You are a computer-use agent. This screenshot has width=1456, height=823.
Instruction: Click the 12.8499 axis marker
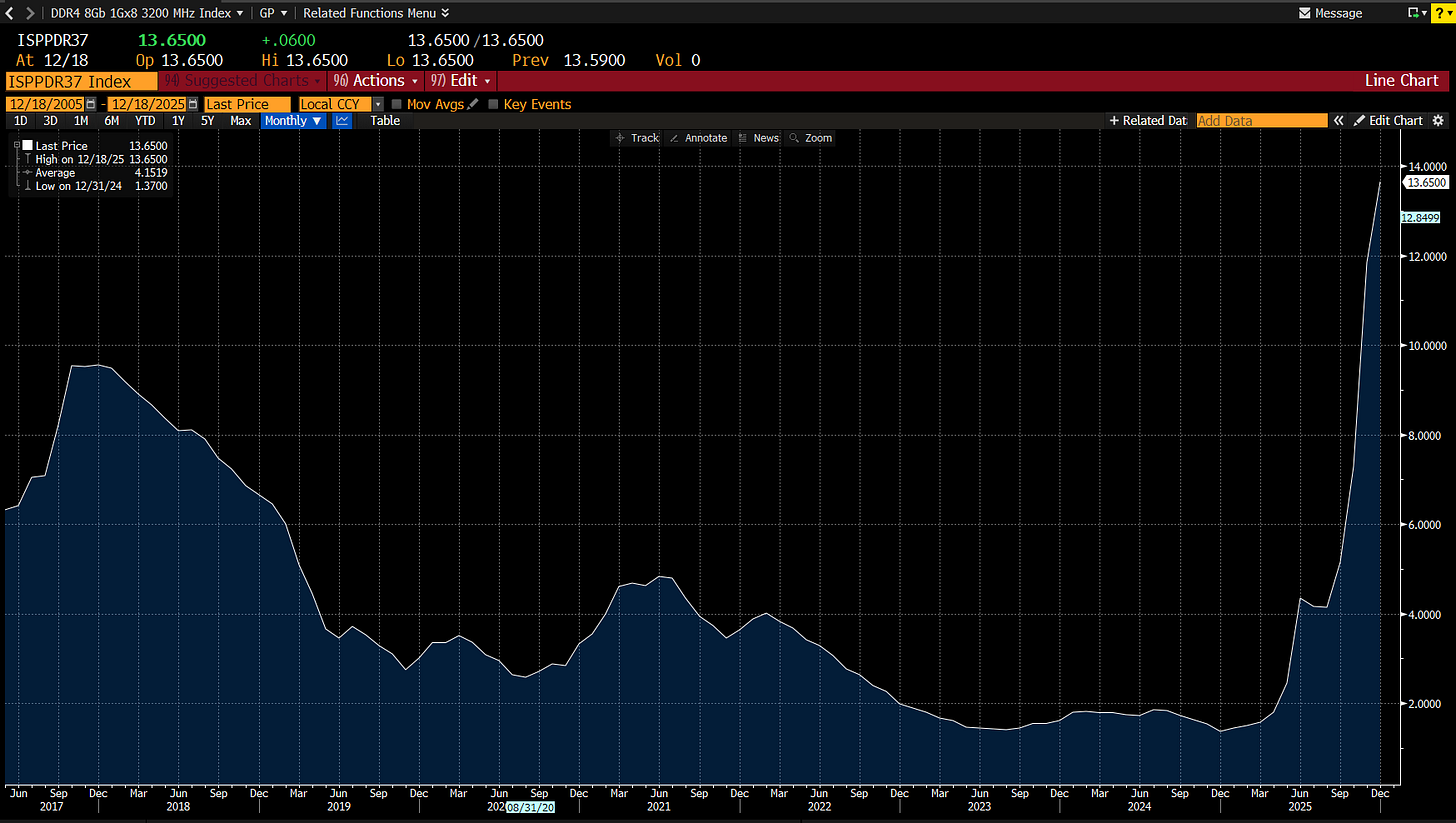pyautogui.click(x=1420, y=217)
